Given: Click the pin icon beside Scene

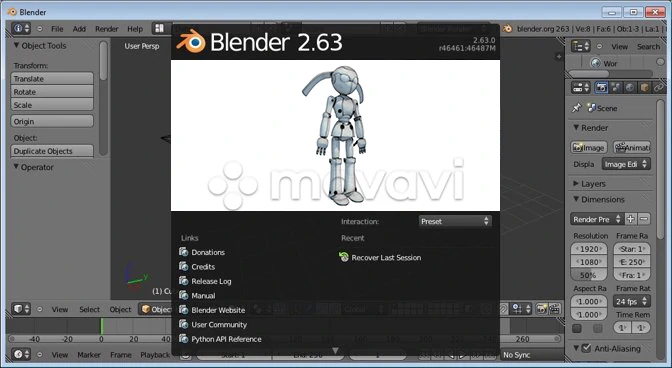Looking at the screenshot, I should tap(576, 108).
